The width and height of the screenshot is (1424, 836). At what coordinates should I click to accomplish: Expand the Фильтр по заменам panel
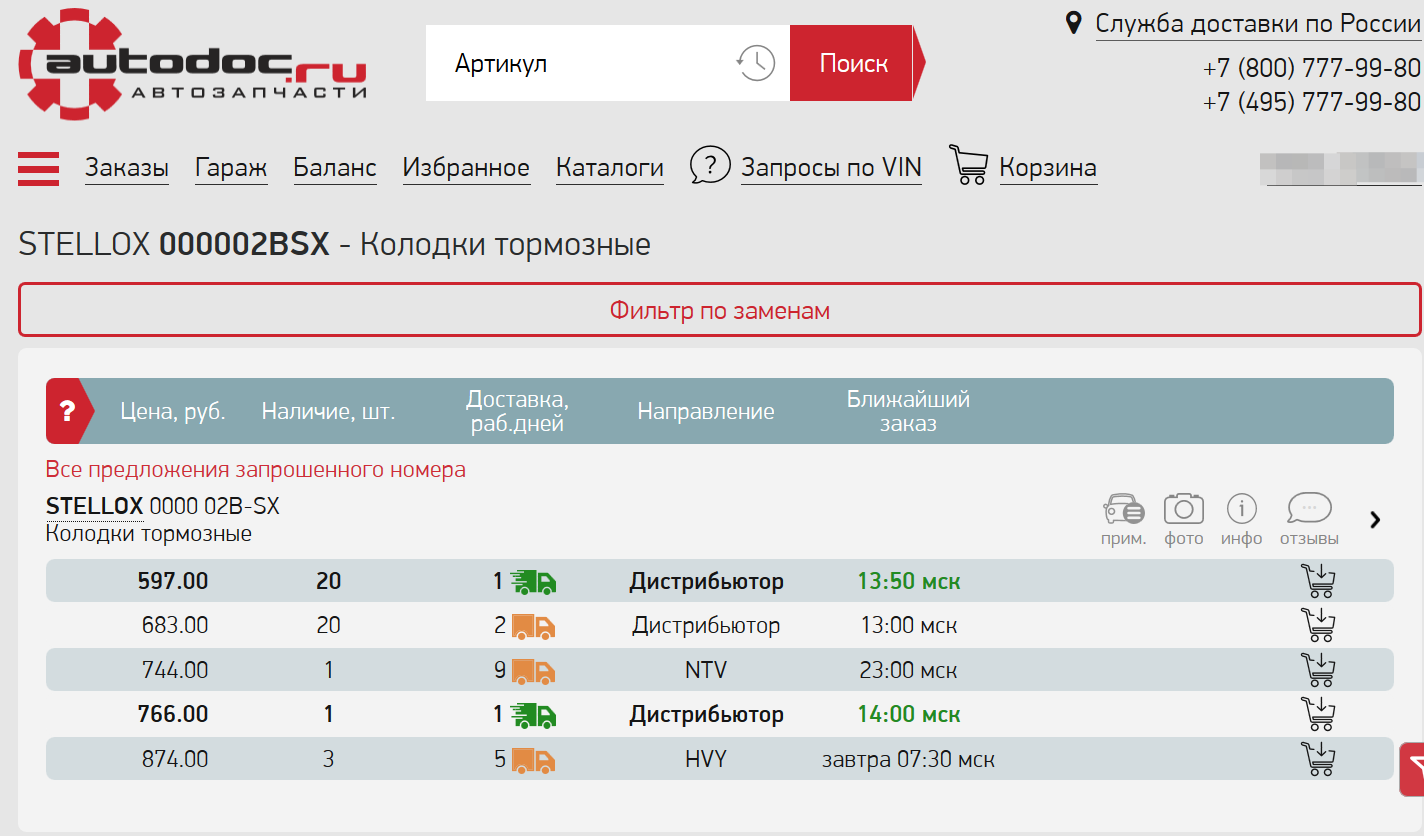[x=719, y=310]
